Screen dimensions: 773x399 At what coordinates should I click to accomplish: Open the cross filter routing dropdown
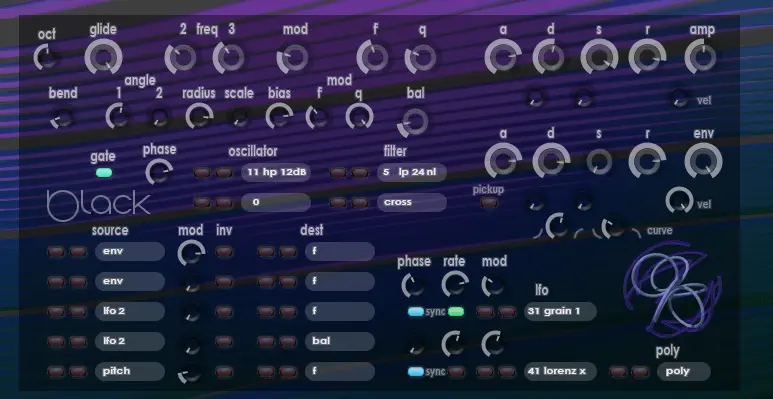coord(412,202)
